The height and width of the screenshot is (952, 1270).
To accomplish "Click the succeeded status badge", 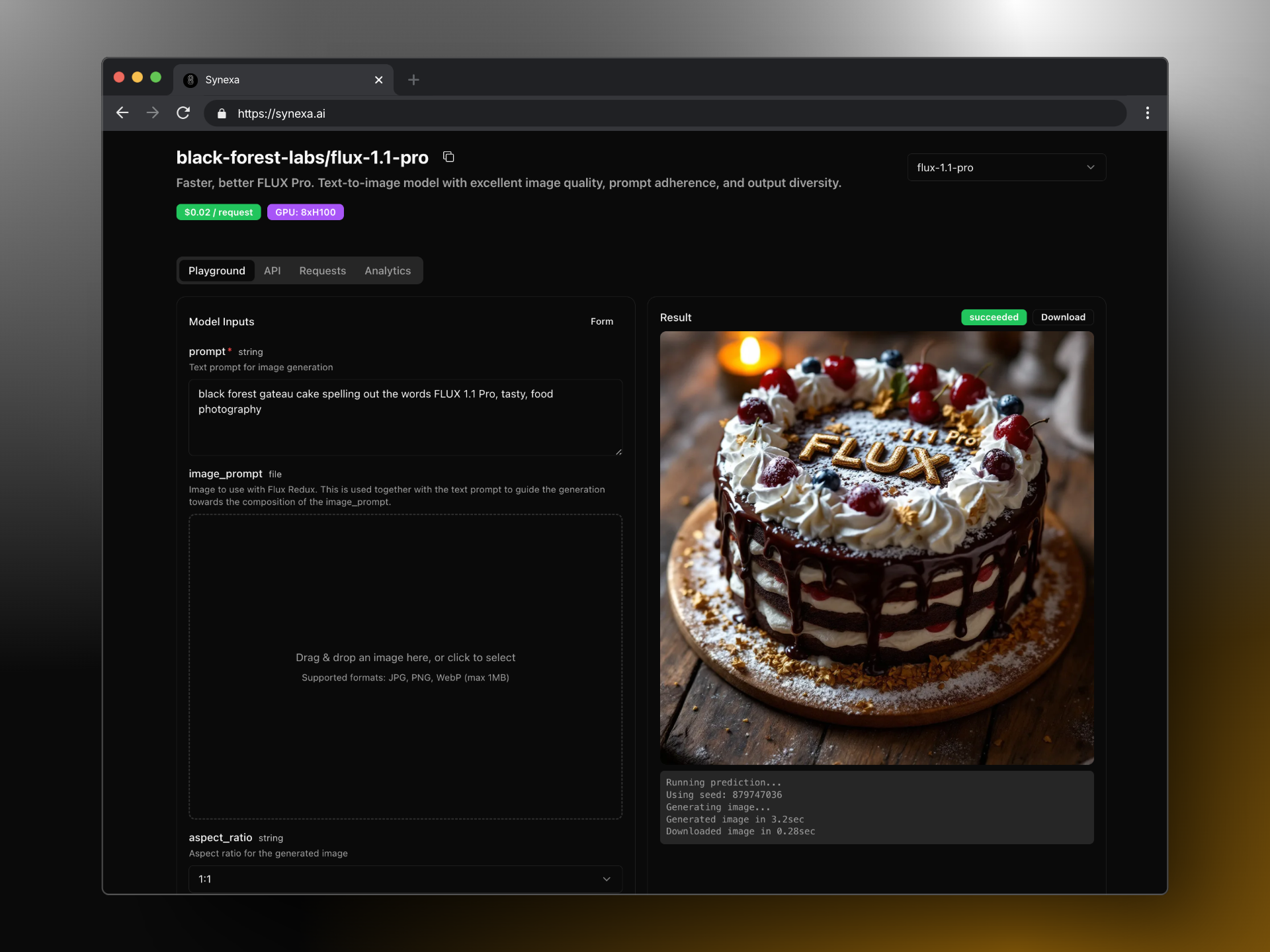I will [993, 317].
